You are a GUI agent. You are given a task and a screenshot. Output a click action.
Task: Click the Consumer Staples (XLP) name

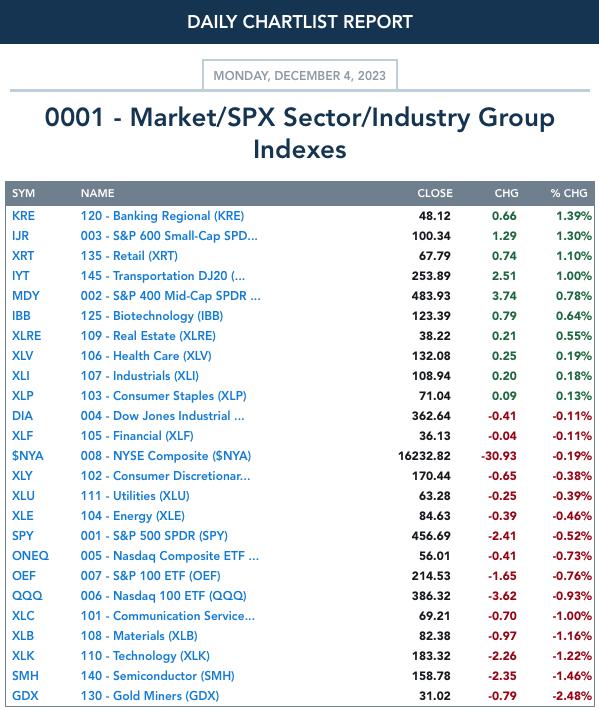[x=164, y=395]
